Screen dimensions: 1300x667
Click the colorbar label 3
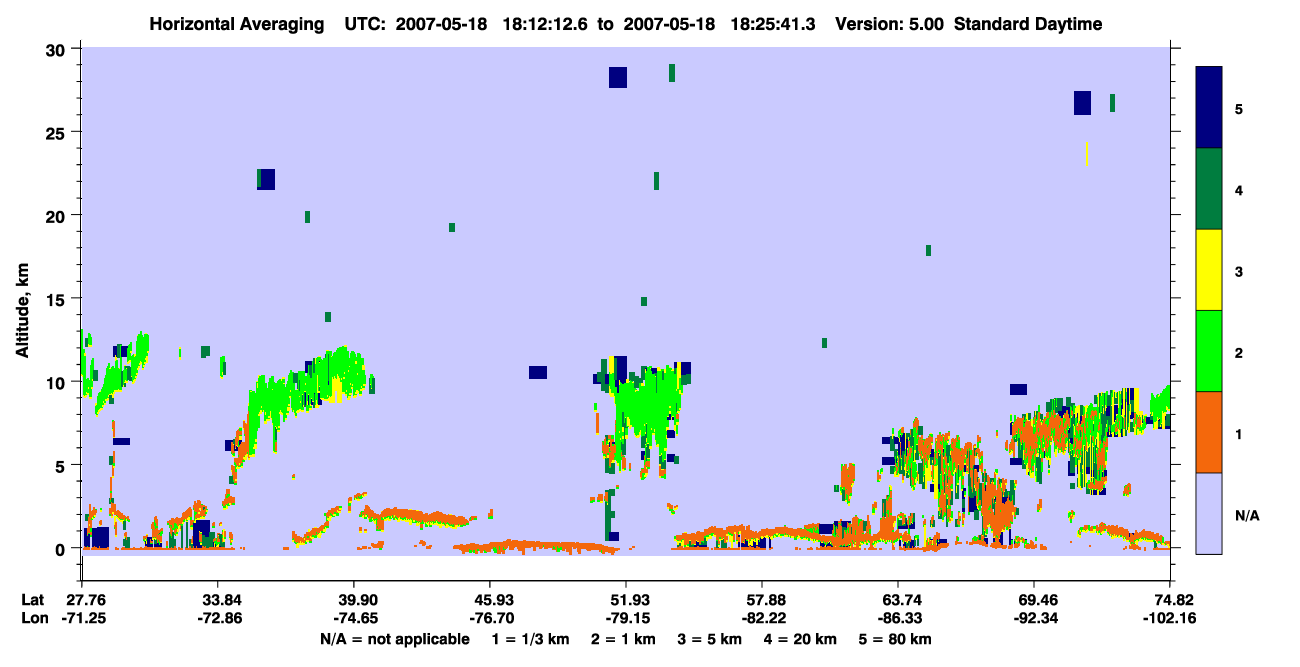tap(1239, 272)
